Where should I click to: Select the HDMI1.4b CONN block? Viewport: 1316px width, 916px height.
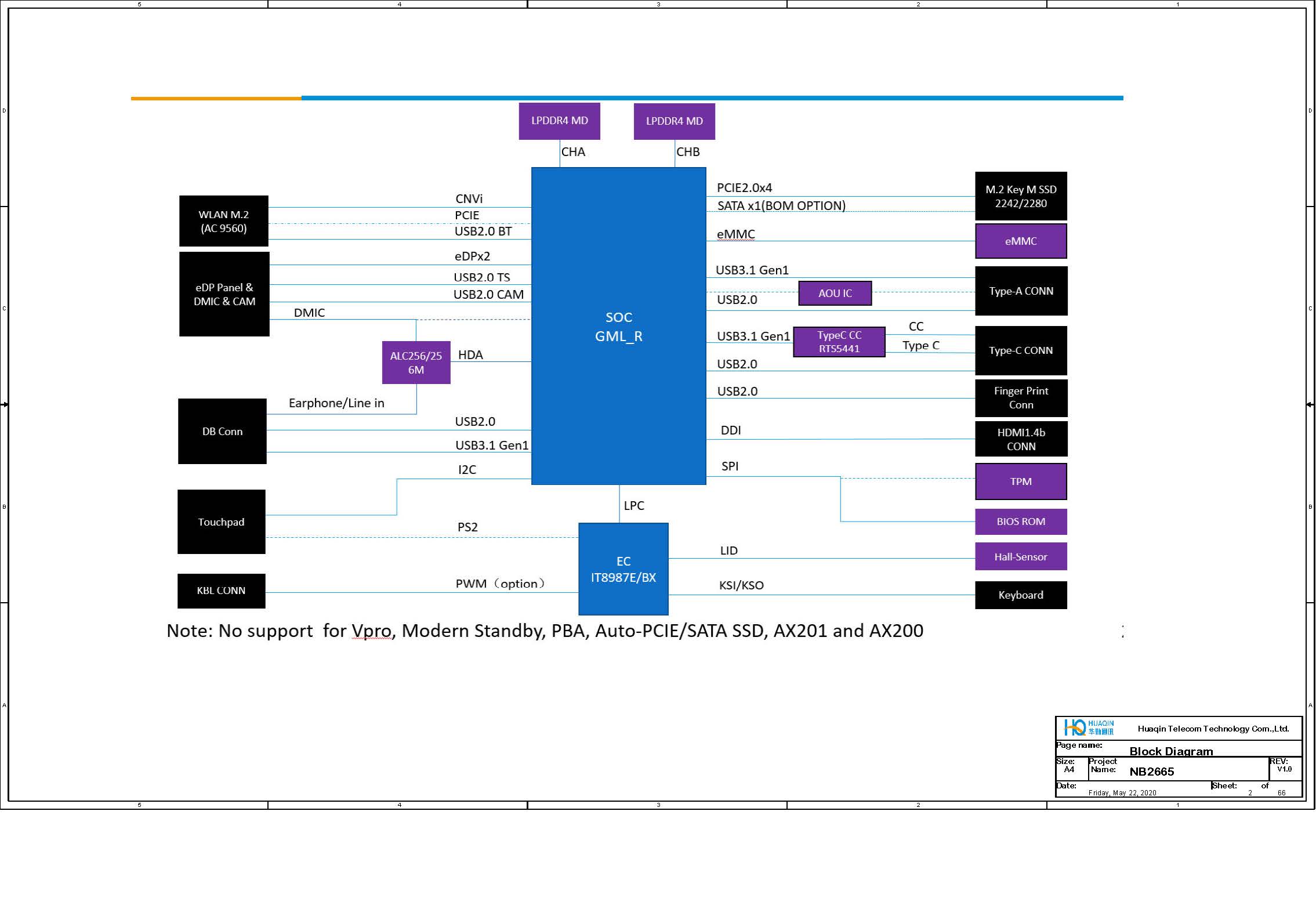[1021, 439]
